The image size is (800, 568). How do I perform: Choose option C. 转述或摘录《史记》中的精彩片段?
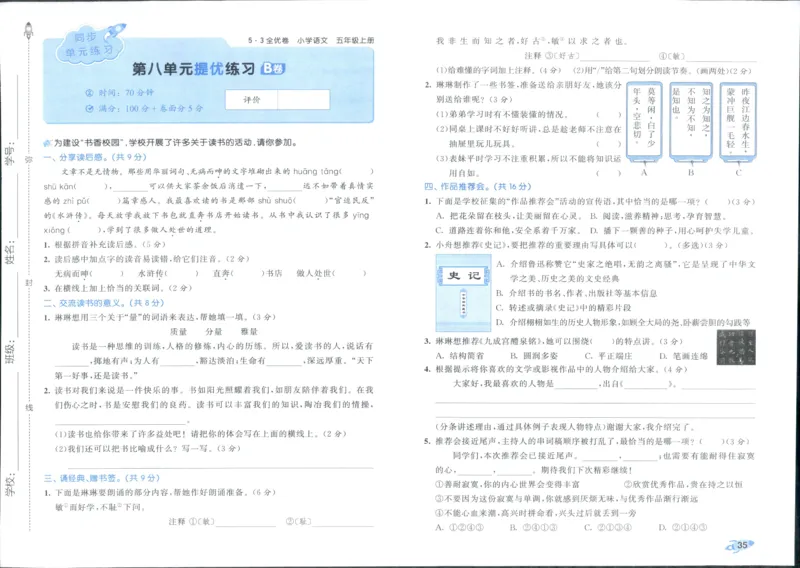[564, 308]
